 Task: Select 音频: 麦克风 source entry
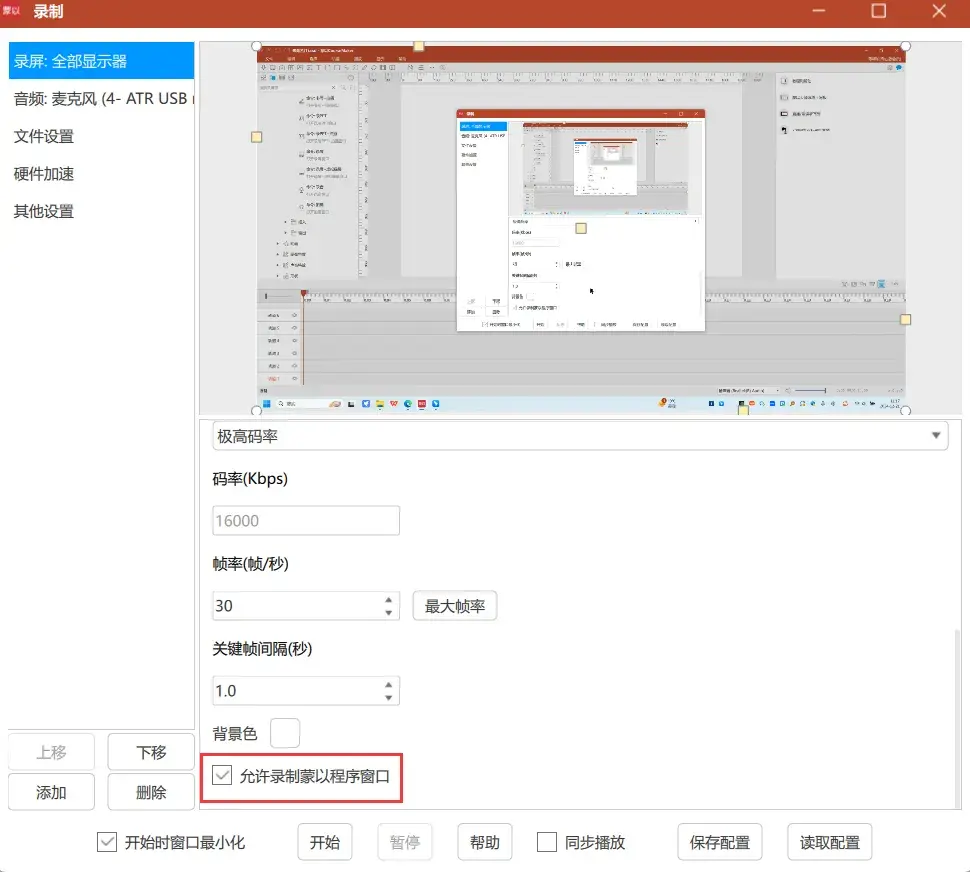(x=101, y=98)
